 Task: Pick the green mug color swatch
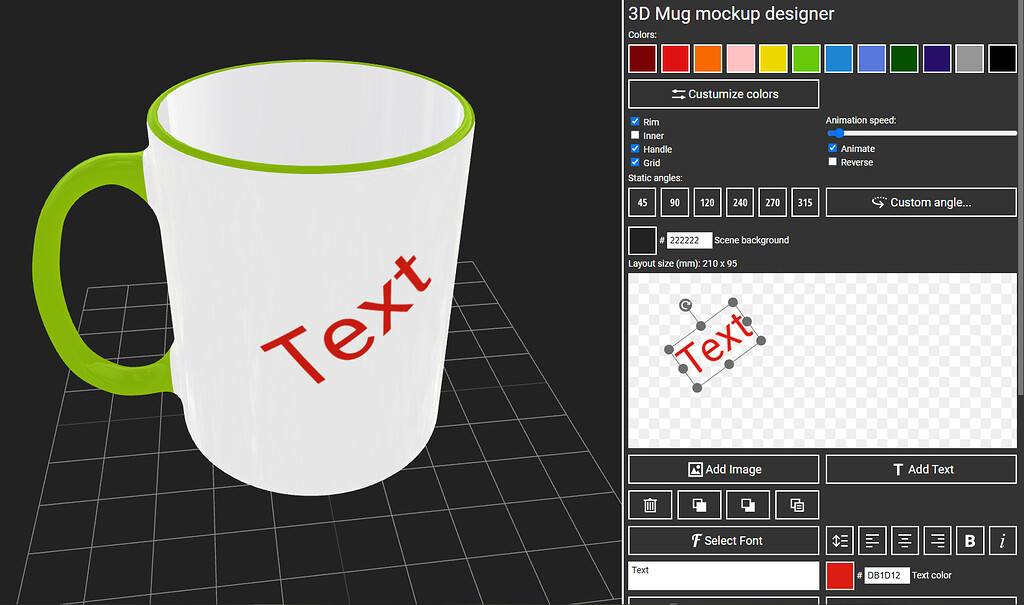click(806, 58)
